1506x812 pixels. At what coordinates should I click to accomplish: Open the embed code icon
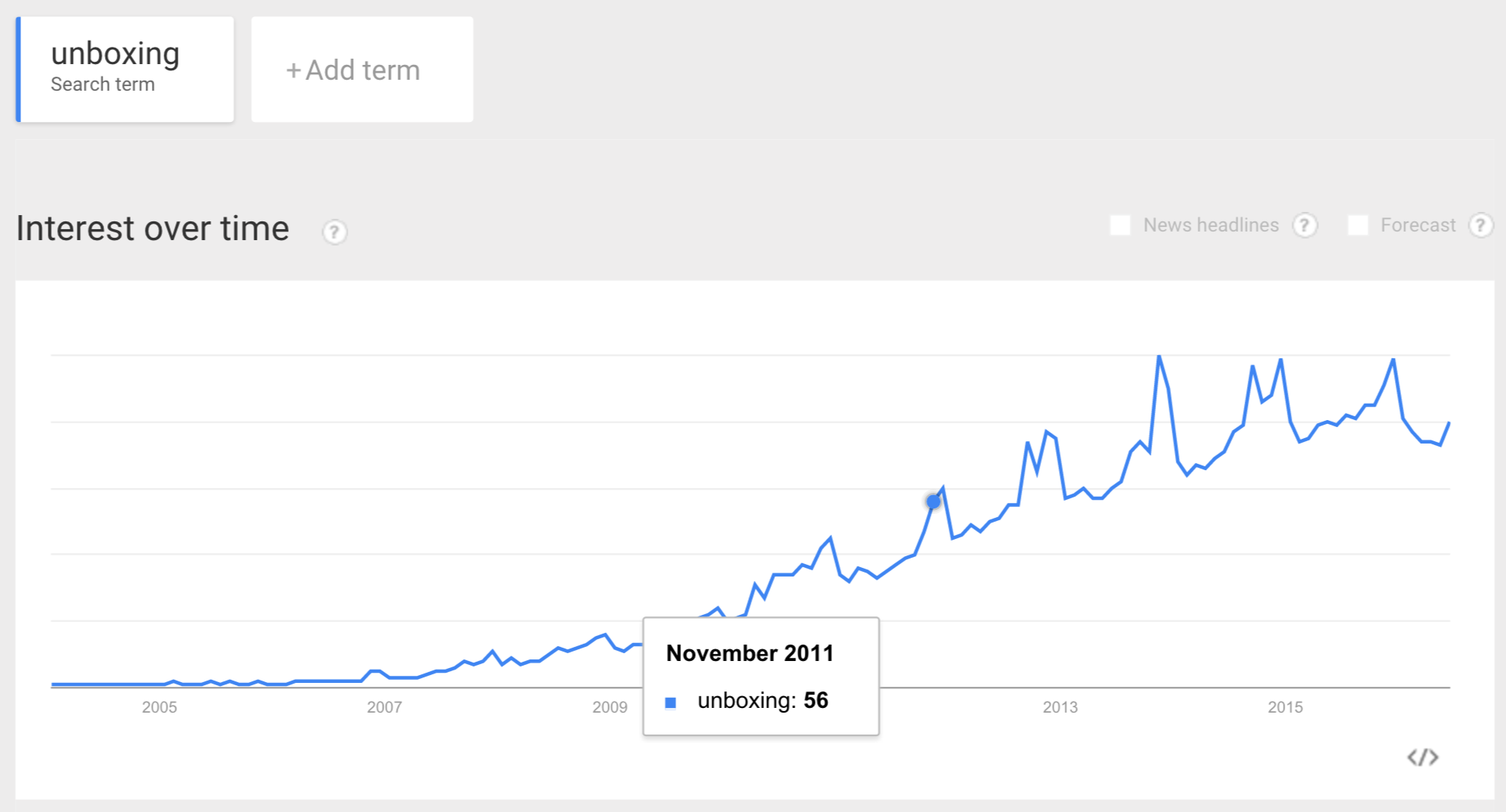tap(1422, 757)
